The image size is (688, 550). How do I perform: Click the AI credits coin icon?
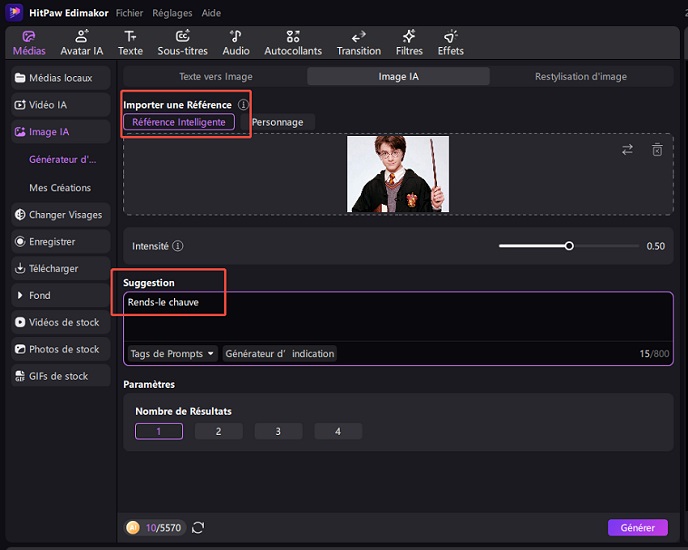click(133, 527)
